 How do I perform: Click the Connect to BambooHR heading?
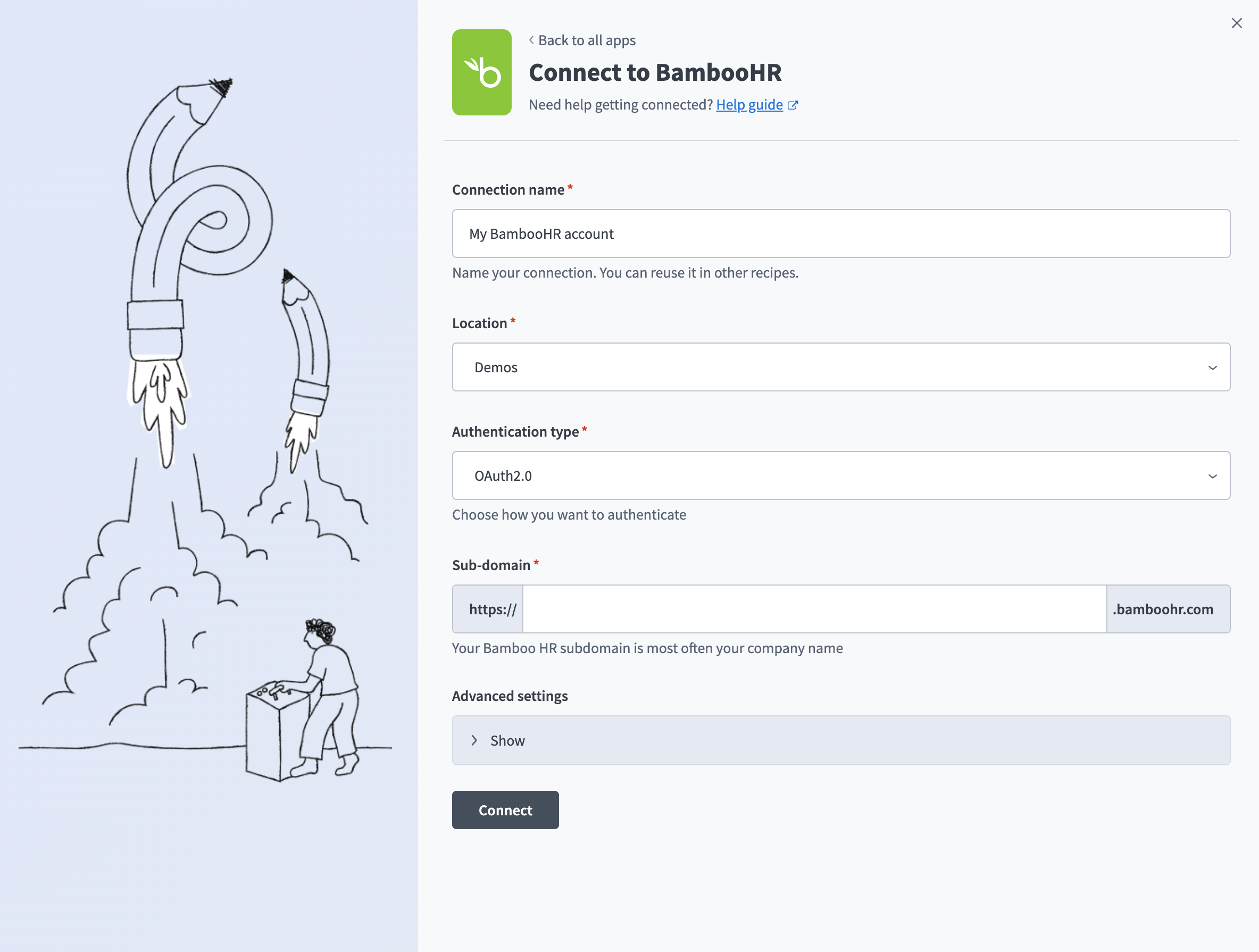pos(655,73)
